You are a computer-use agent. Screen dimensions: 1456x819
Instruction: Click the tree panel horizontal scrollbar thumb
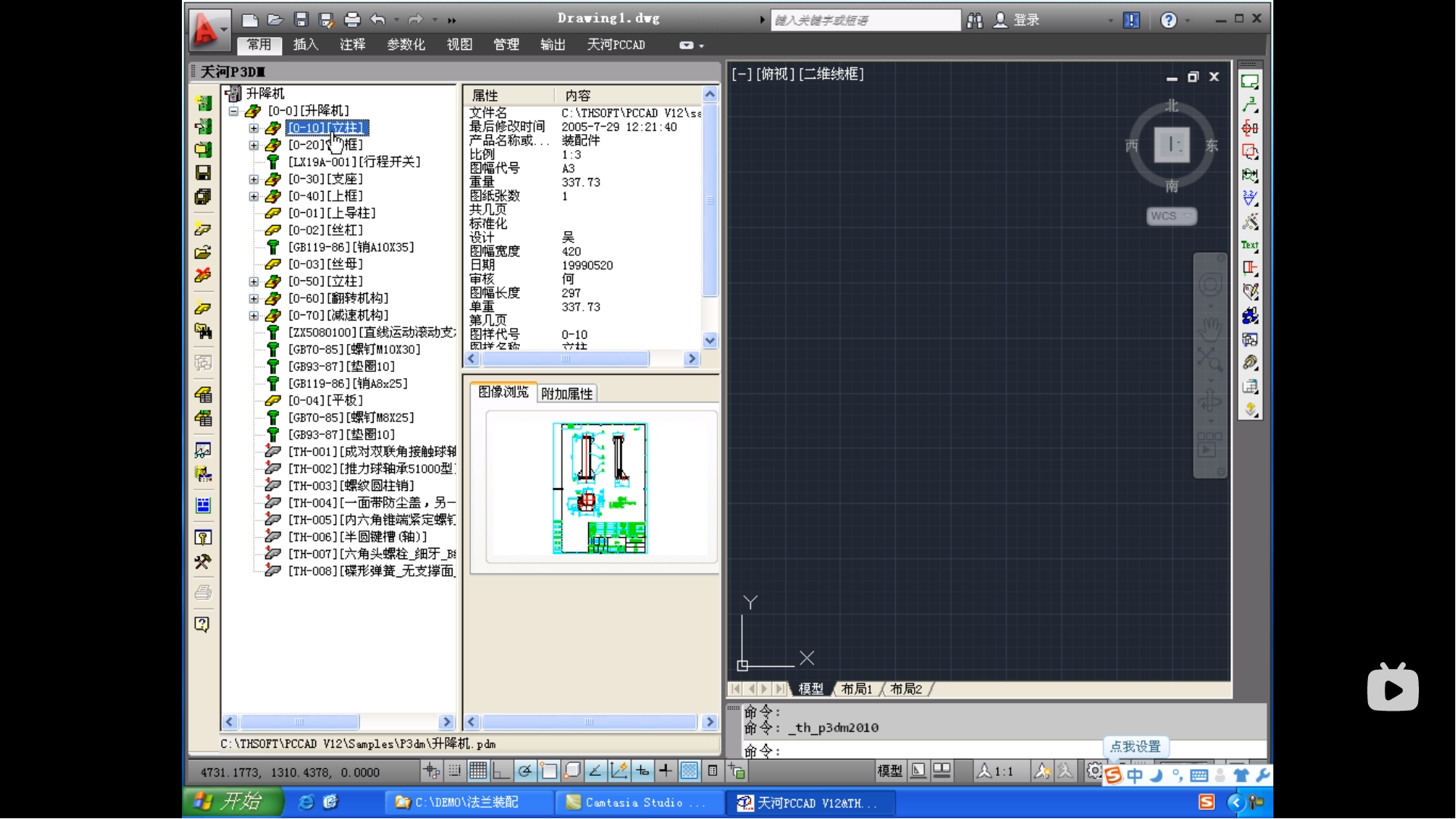[x=301, y=722]
